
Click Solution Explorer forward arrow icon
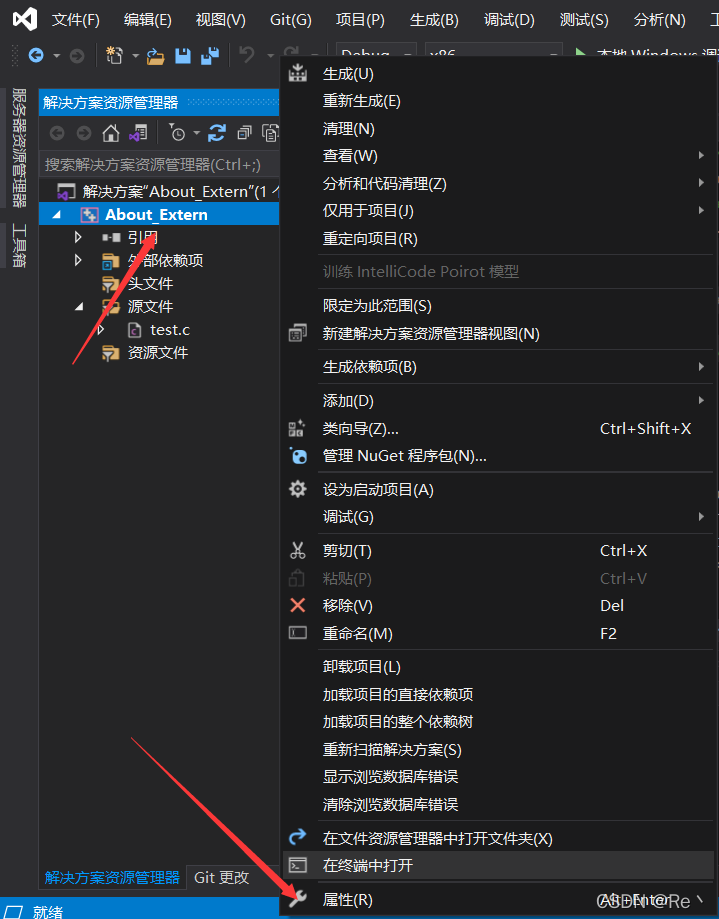point(84,134)
